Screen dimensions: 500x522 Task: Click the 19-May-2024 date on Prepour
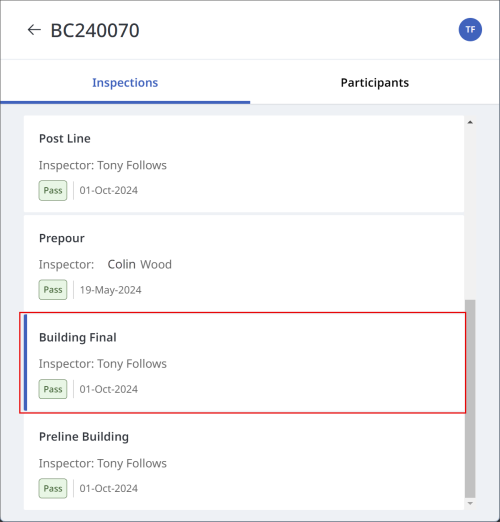coord(110,290)
